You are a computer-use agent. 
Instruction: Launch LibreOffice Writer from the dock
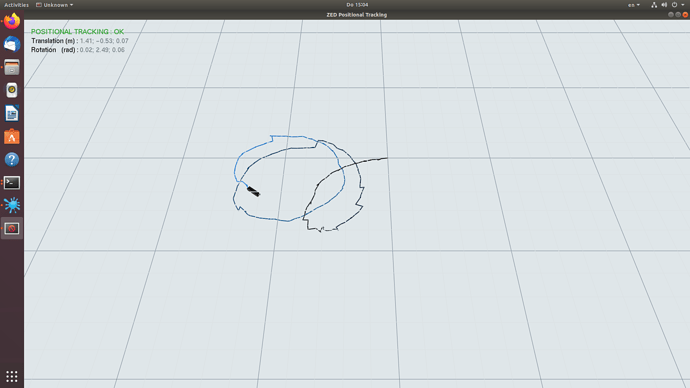coord(12,113)
